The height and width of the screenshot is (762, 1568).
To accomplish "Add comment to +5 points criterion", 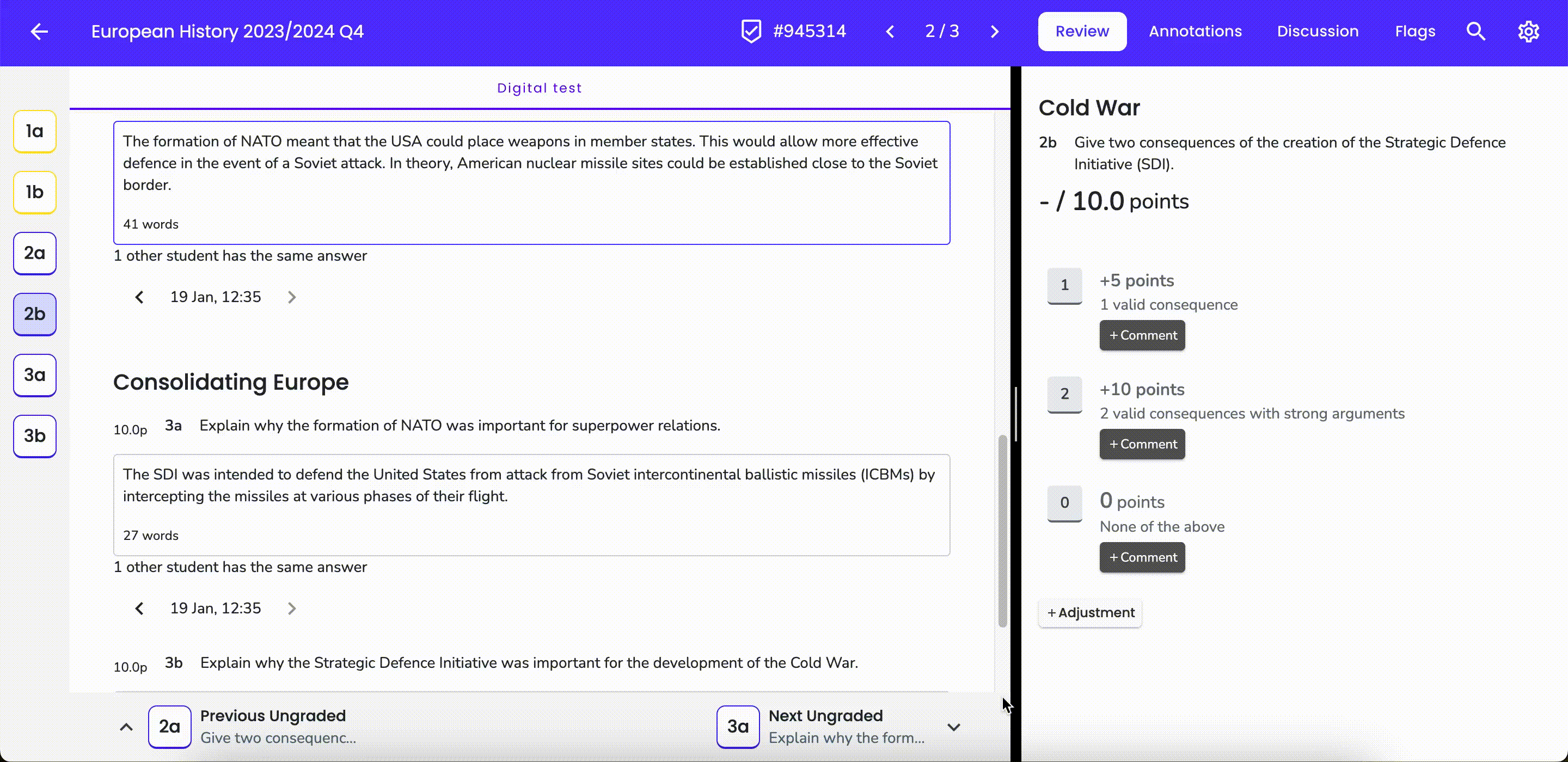I will [x=1142, y=335].
